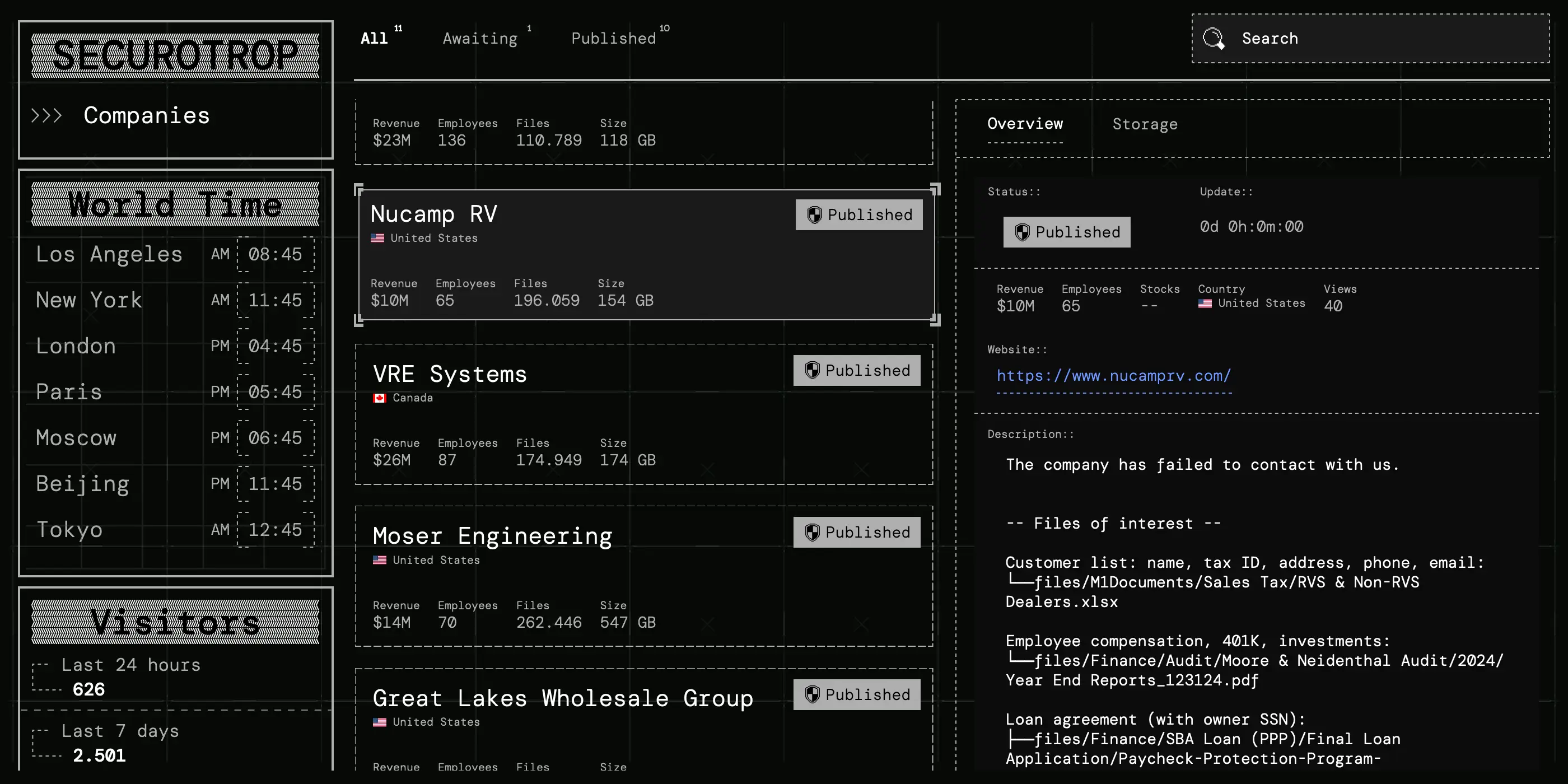This screenshot has height=784, width=1568.
Task: Select the Published filter tab
Action: click(613, 38)
